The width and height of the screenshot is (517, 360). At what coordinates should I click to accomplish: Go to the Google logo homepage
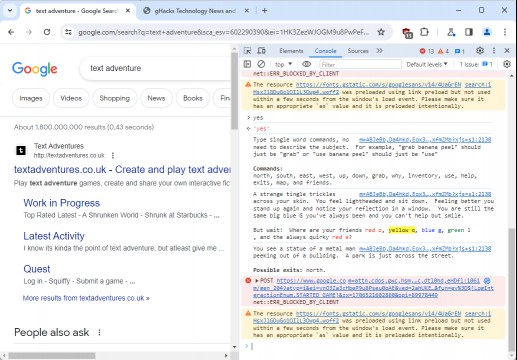tap(35, 69)
